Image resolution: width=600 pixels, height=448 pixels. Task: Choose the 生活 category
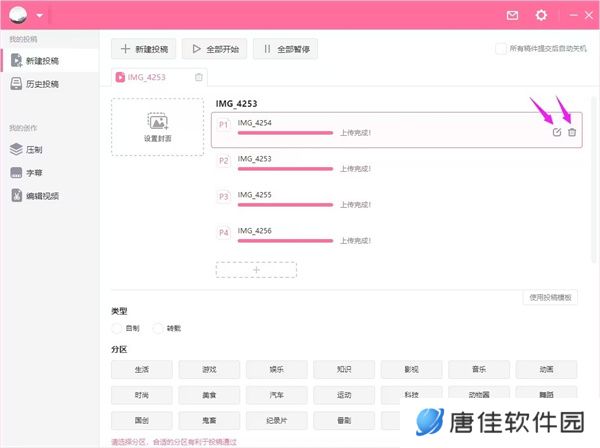(x=142, y=369)
